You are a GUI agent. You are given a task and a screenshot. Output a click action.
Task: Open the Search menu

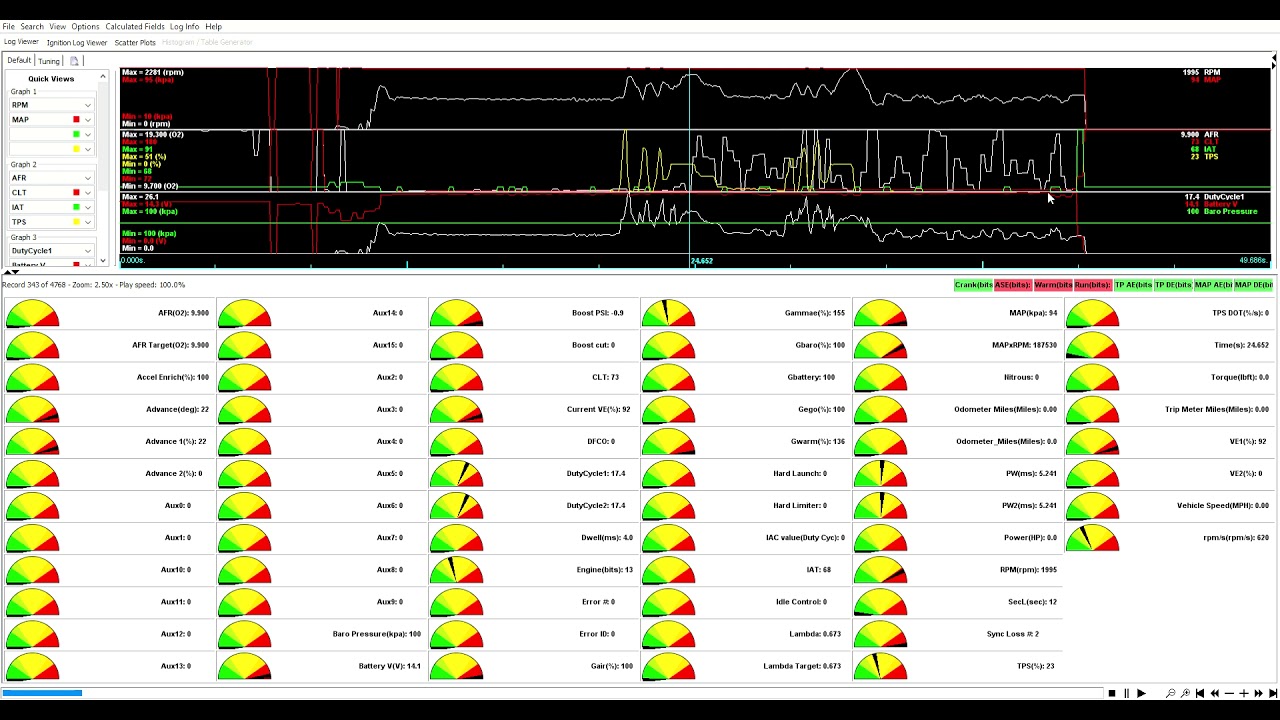coord(32,27)
